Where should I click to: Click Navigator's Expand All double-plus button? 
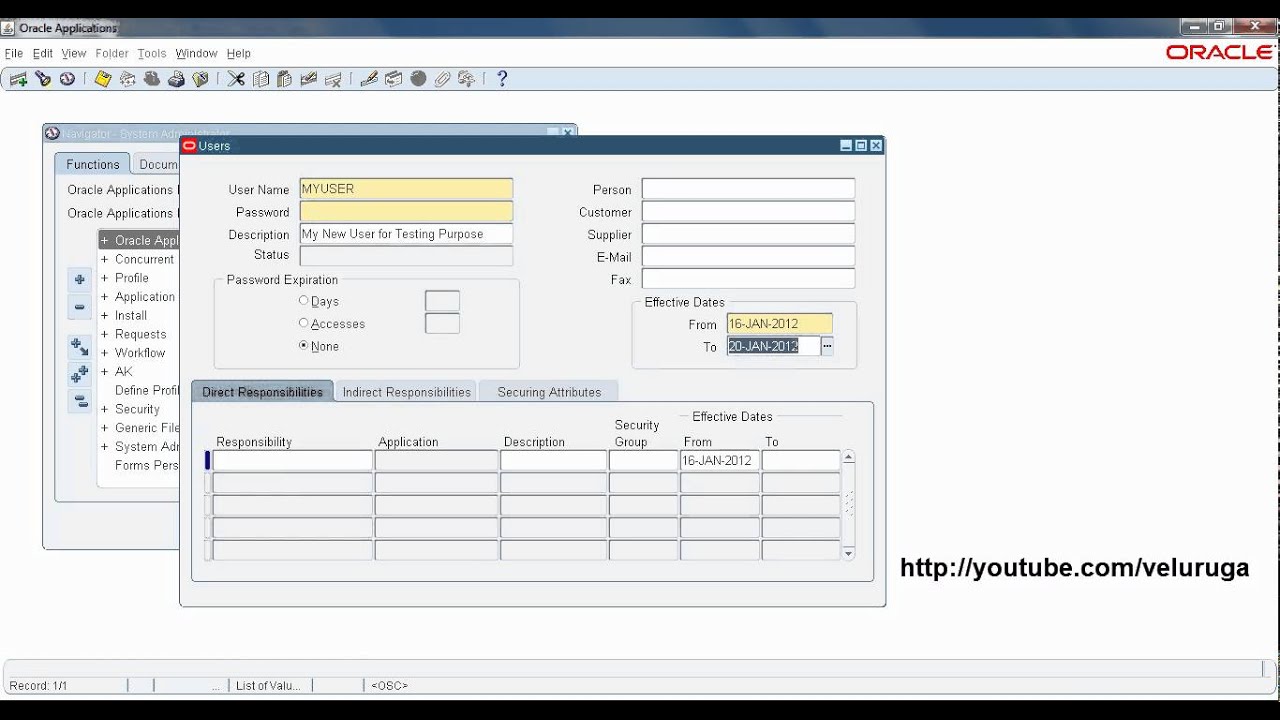click(80, 375)
